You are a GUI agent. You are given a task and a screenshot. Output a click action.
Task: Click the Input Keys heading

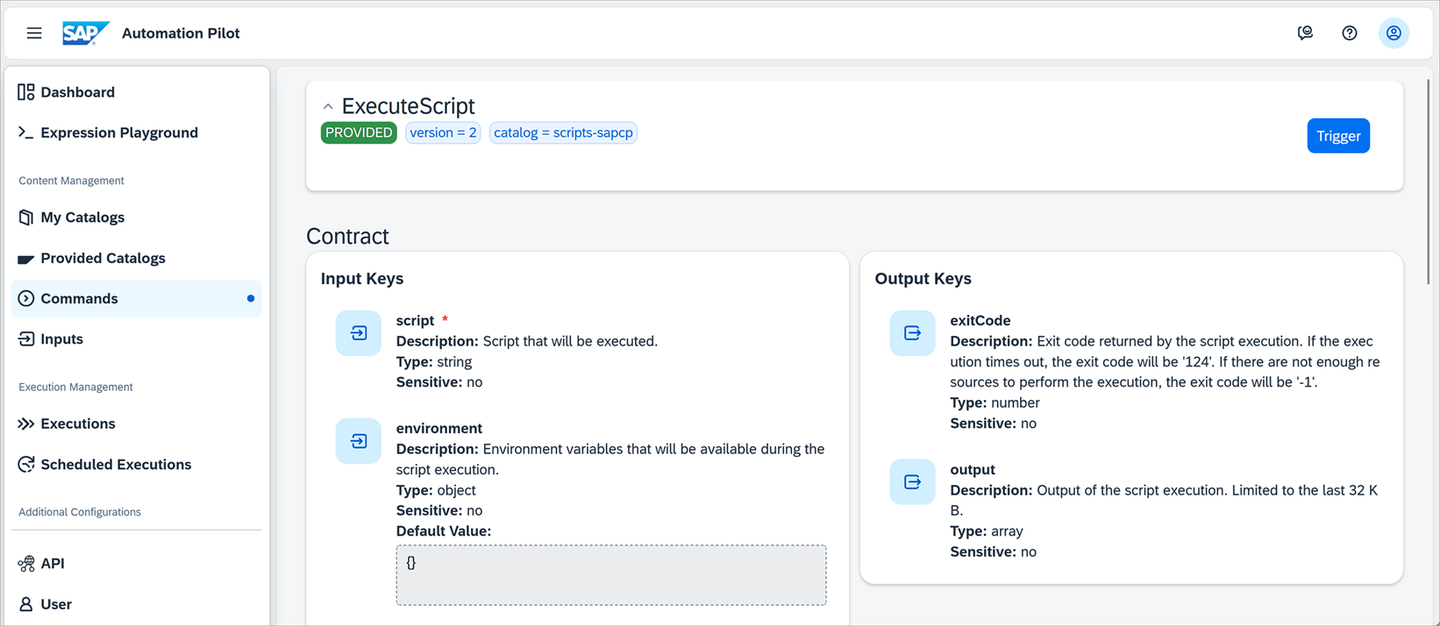click(x=362, y=279)
